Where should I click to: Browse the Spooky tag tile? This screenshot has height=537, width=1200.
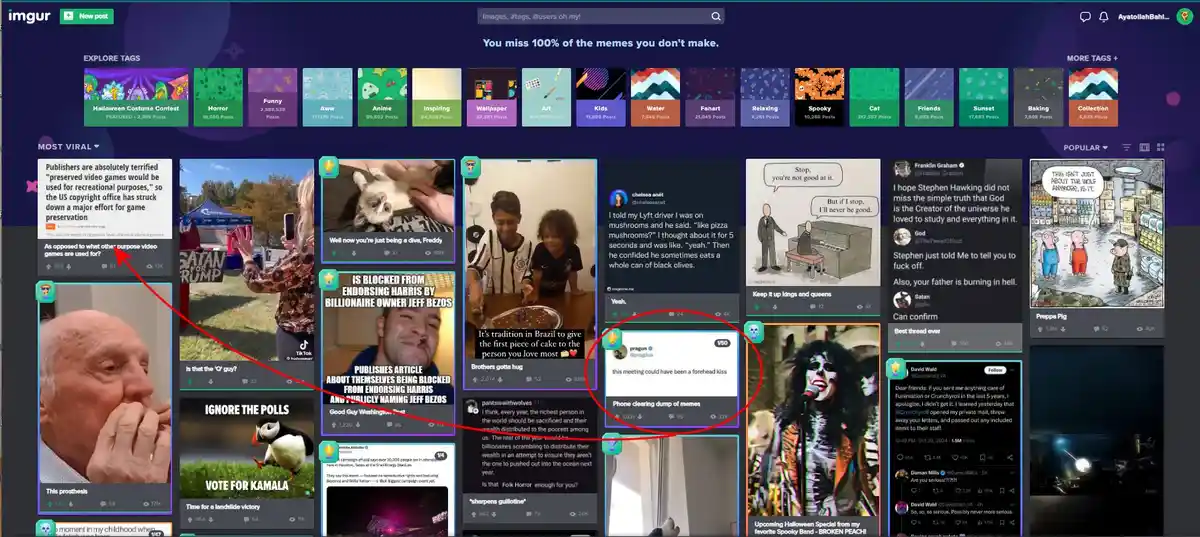(x=819, y=97)
